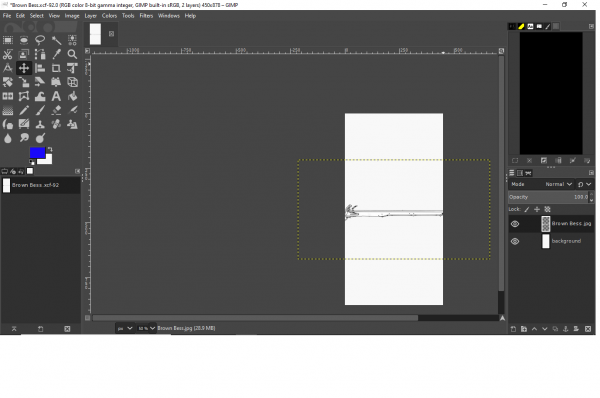Select the Move tool
This screenshot has height=398, width=600.
(24, 68)
